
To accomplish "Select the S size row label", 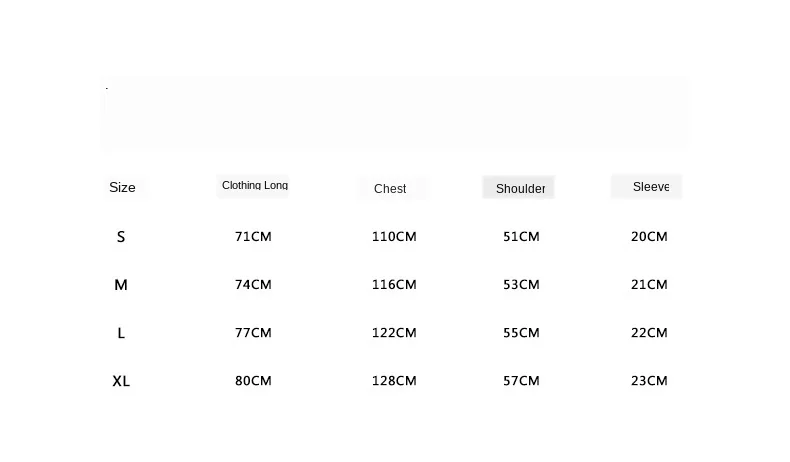I will [x=121, y=237].
